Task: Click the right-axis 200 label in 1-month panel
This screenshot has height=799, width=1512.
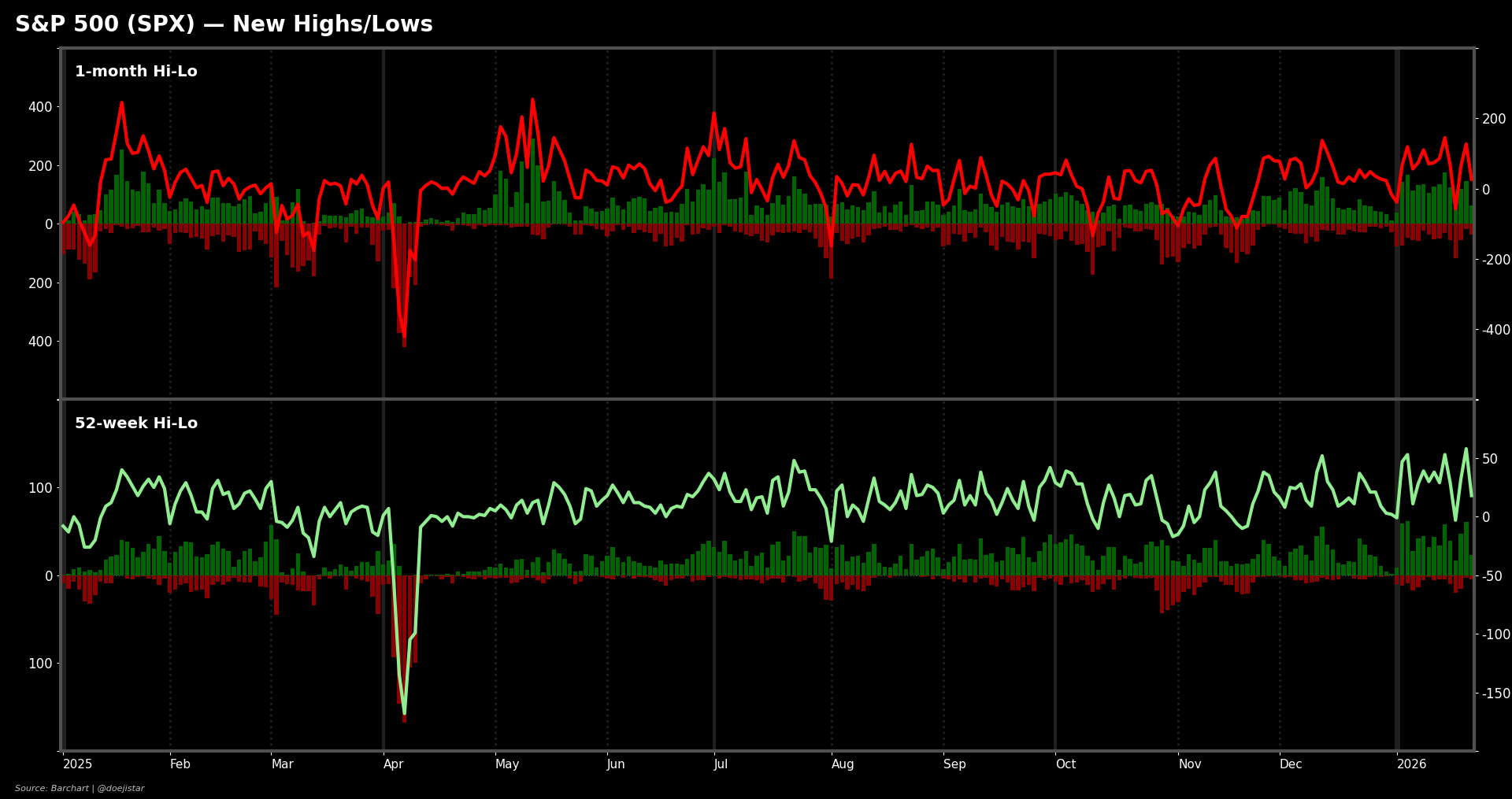Action: coord(1493,119)
